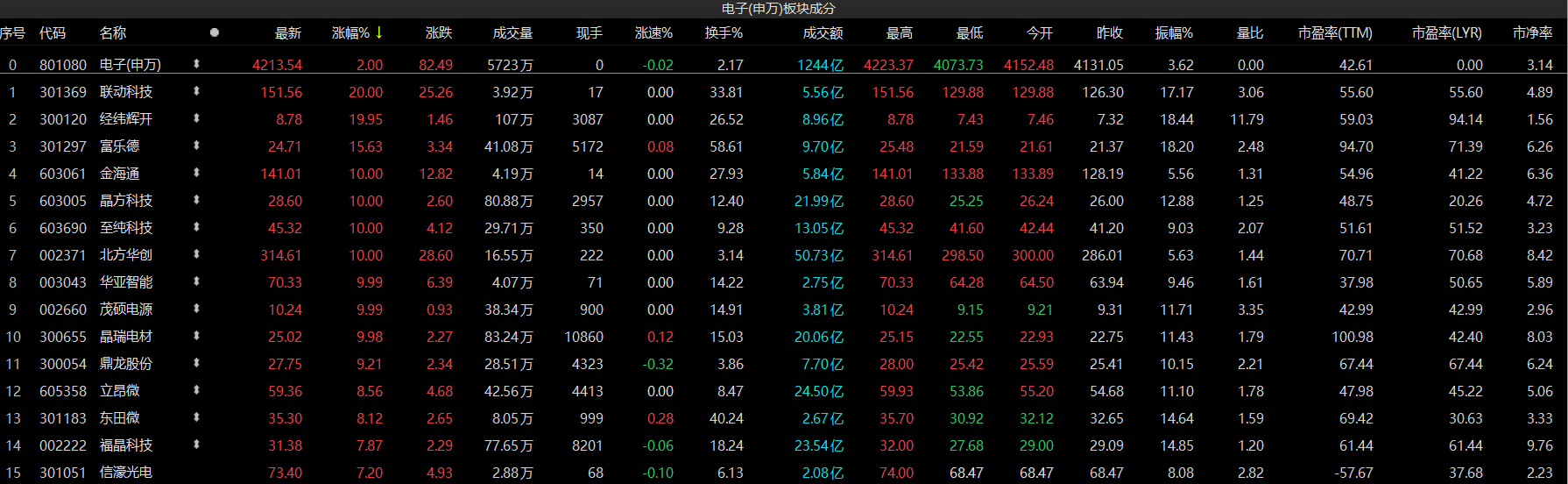Click the up-down marker icon for 茂硕电源
The width and height of the screenshot is (1568, 484).
coord(196,309)
